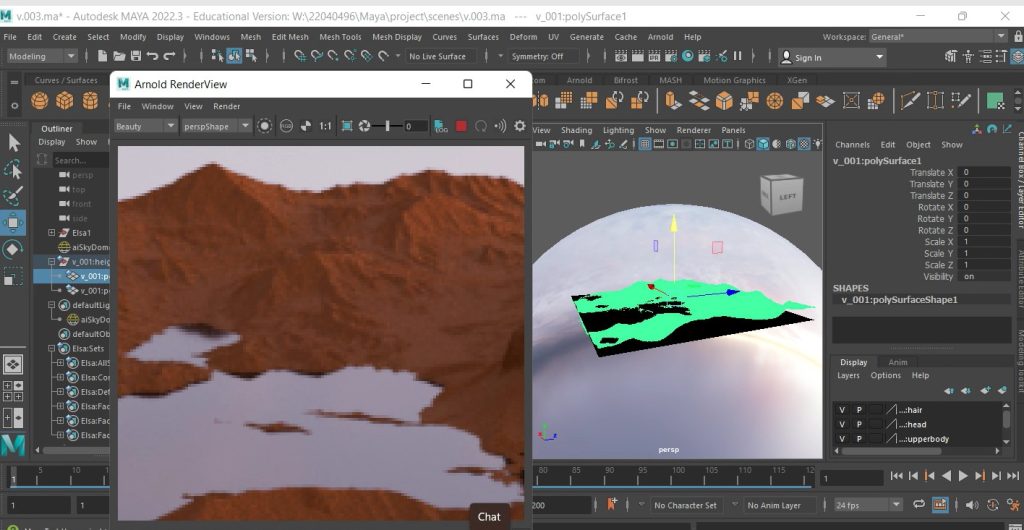Select the Rotate tool in the toolbox
Image resolution: width=1024 pixels, height=530 pixels.
coord(13,249)
